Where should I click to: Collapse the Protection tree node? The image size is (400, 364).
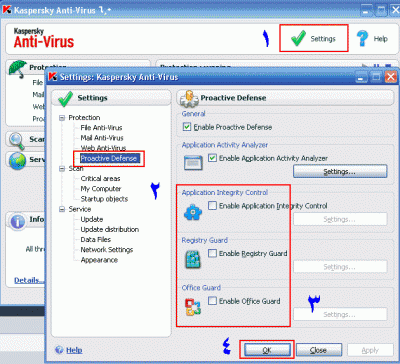tap(62, 118)
